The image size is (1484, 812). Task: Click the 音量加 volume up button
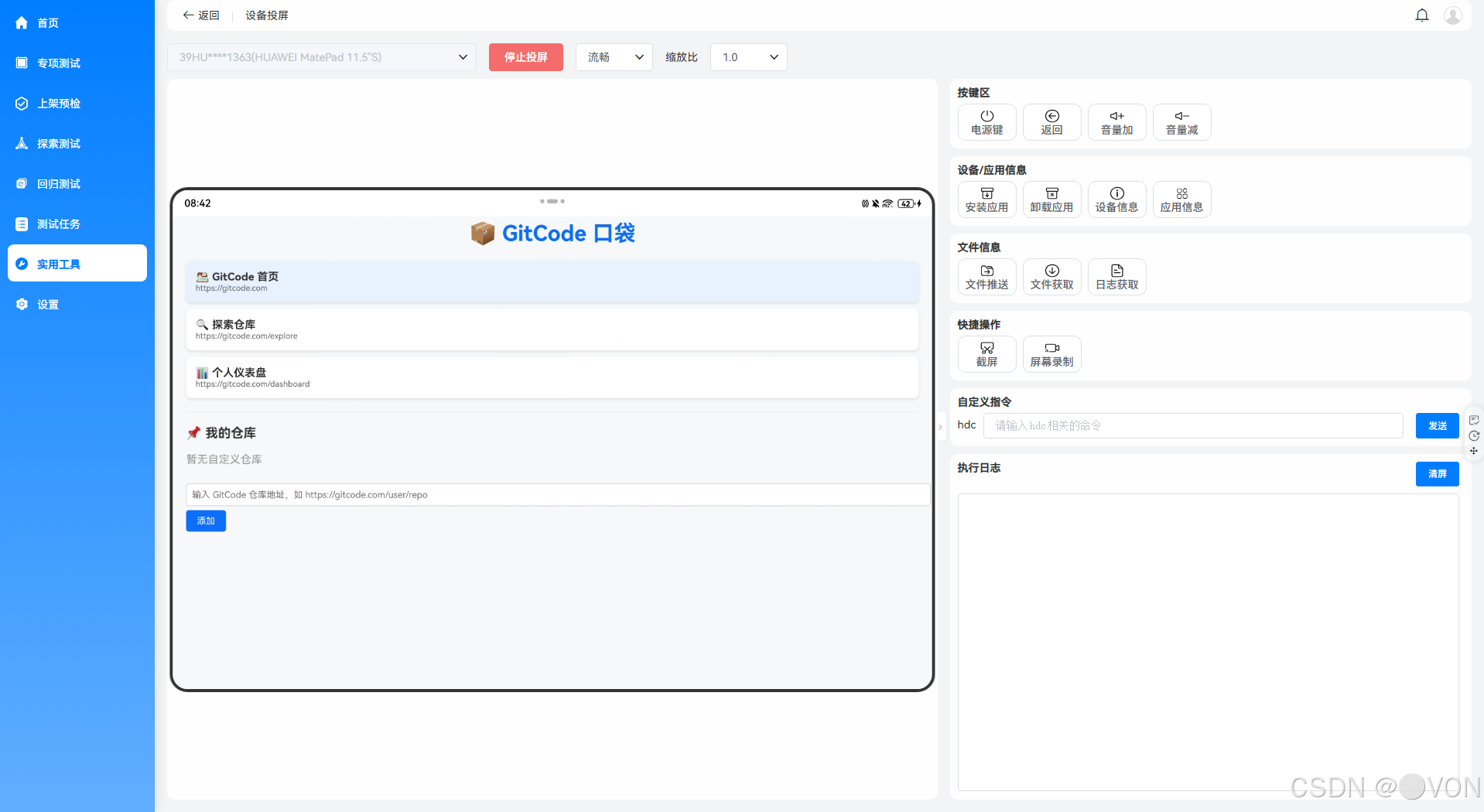1117,122
